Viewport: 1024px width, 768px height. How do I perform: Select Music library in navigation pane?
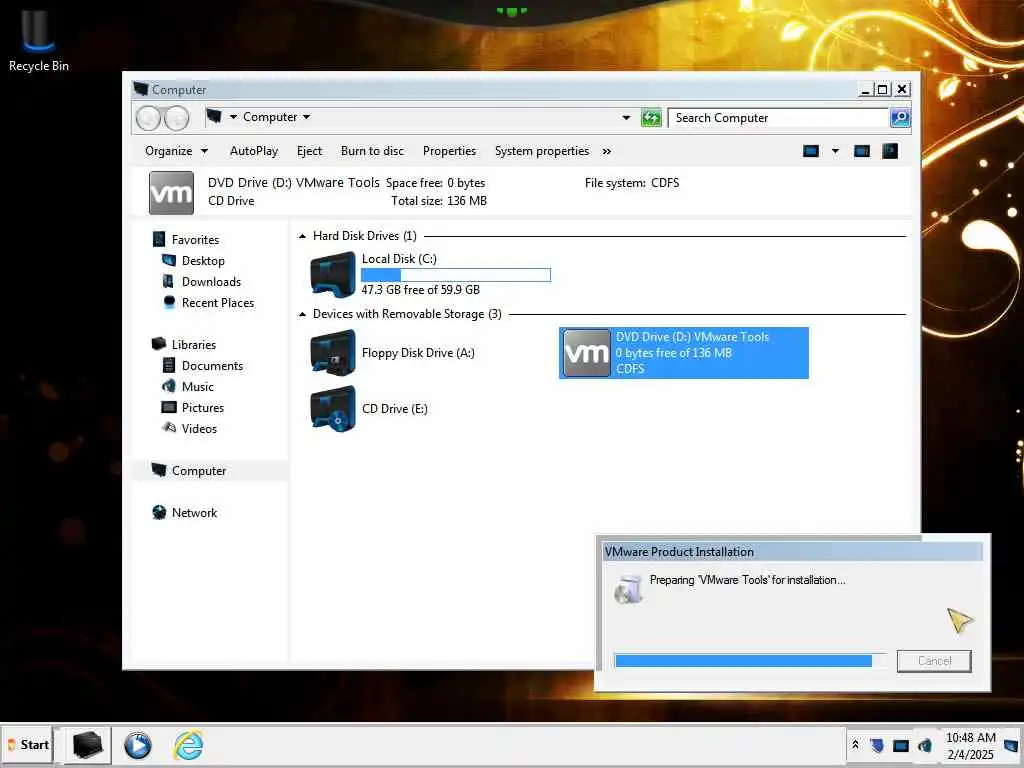[x=197, y=387]
